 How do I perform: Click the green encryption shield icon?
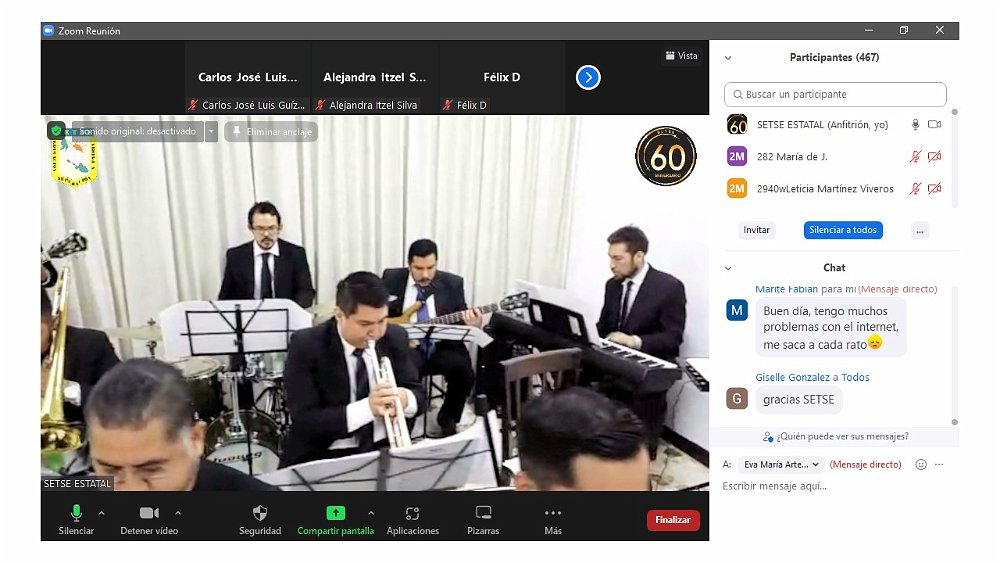57,131
